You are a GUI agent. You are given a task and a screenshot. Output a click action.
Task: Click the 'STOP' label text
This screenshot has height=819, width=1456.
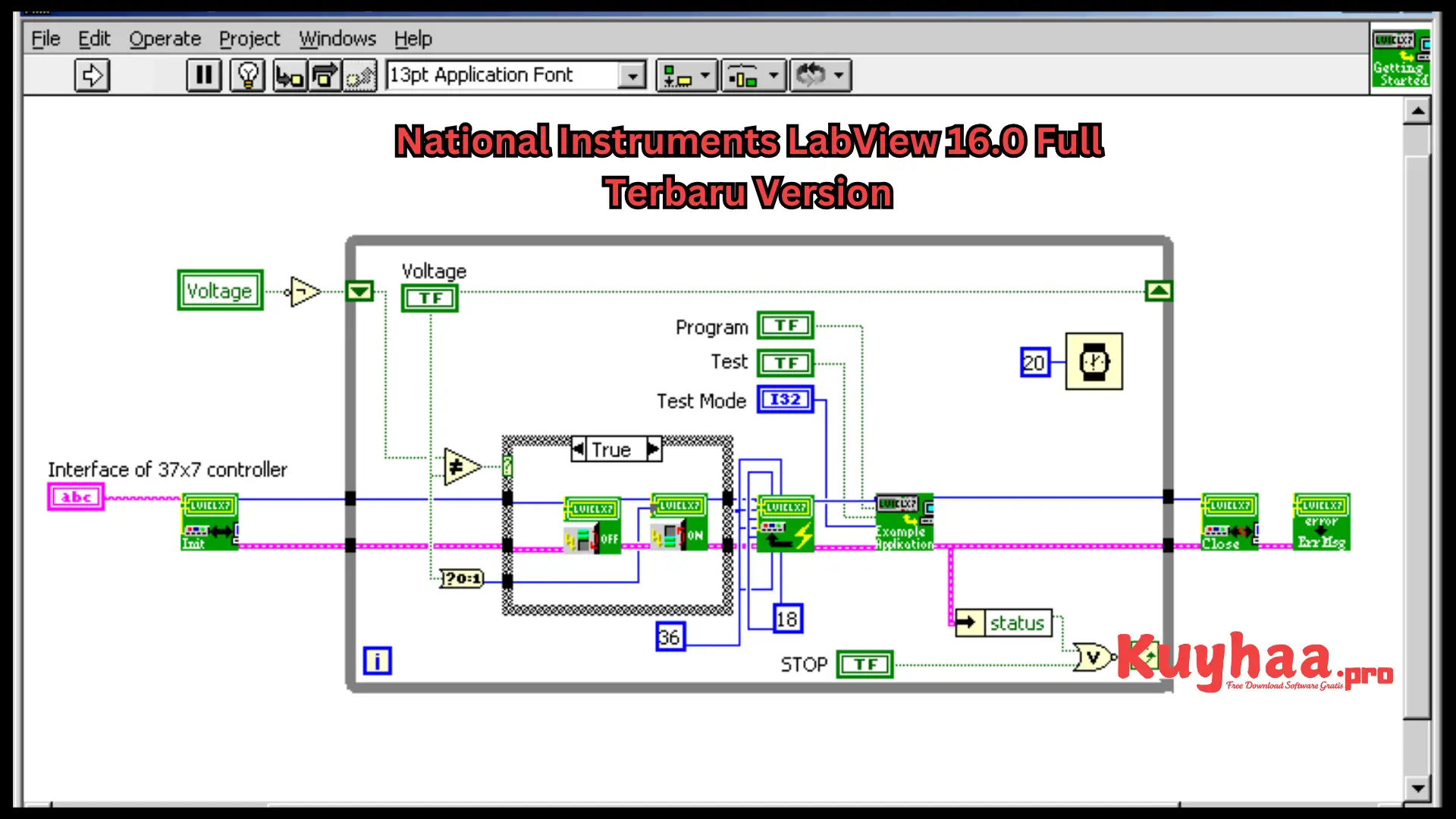tap(804, 665)
